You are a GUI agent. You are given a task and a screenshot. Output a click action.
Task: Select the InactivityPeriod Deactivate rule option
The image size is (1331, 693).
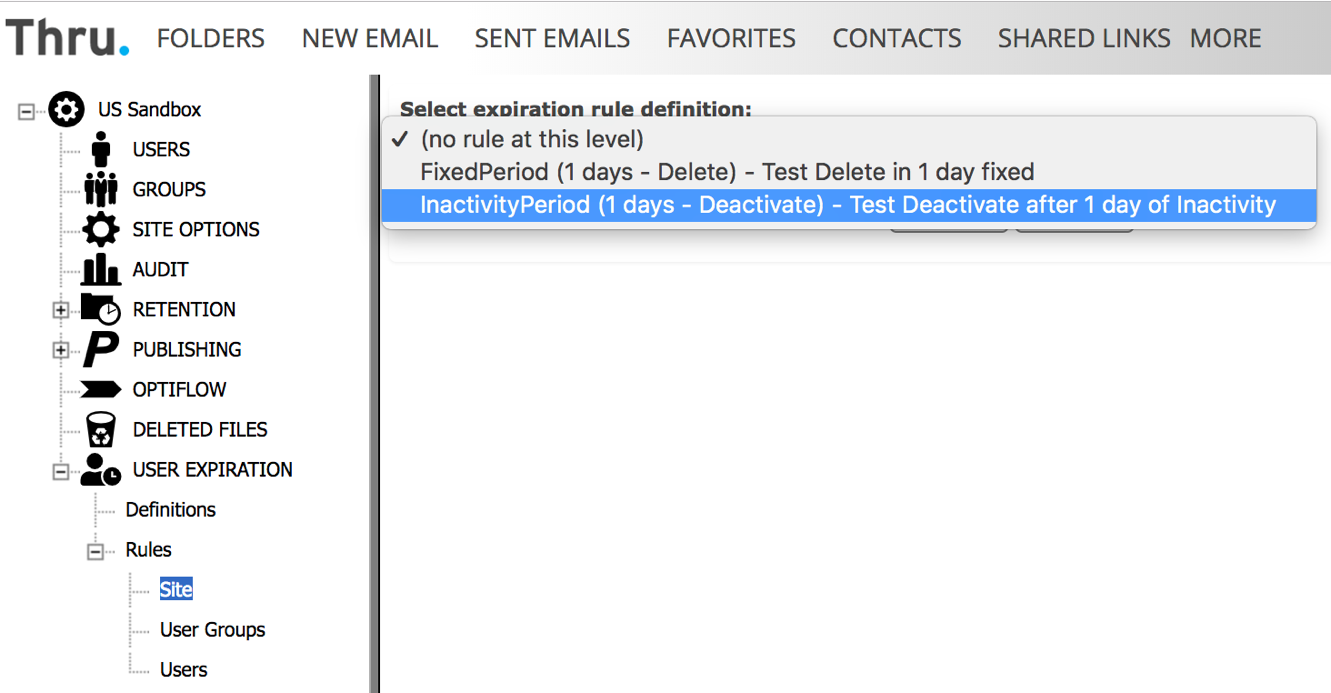(x=848, y=205)
